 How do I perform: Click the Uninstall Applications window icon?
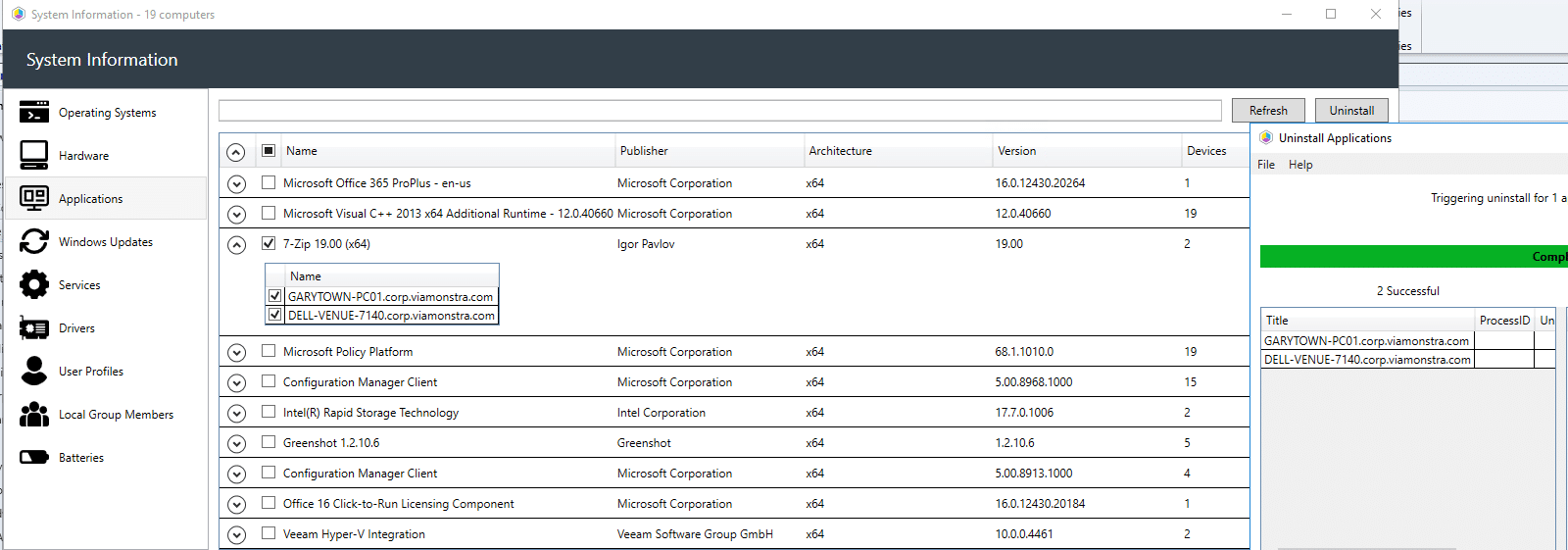tap(1266, 137)
